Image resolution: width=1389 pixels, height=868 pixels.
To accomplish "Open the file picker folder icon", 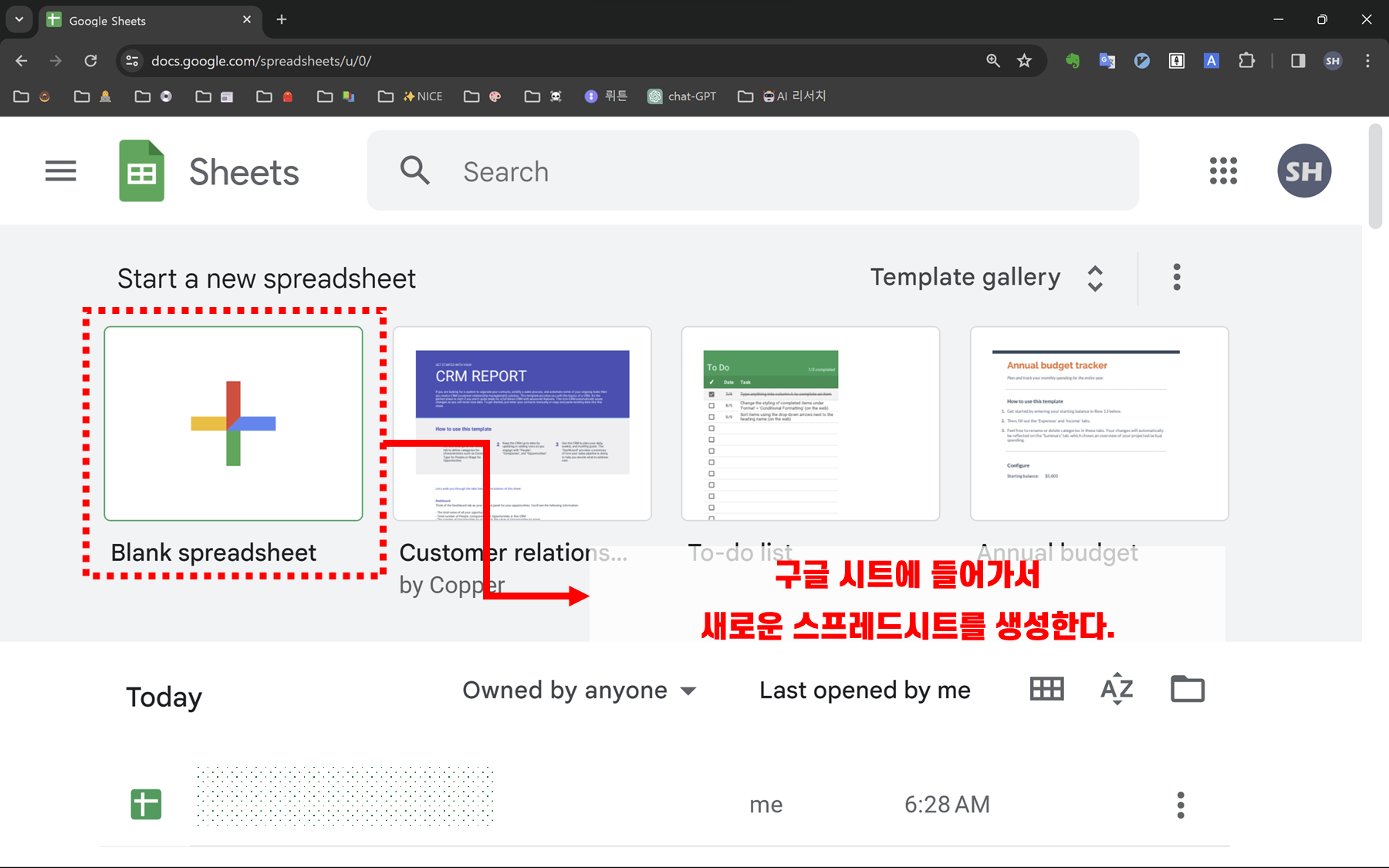I will click(1188, 689).
